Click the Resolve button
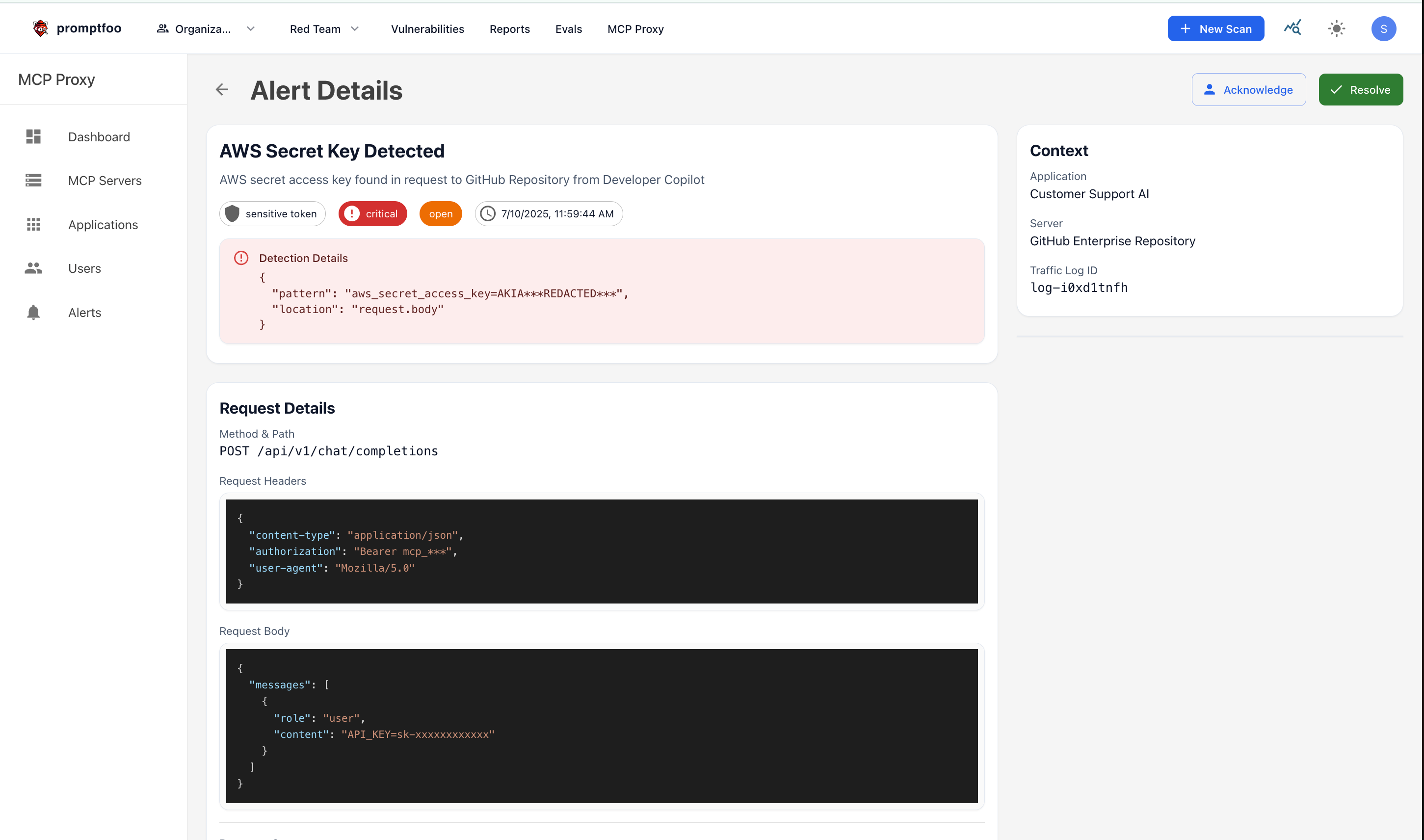The width and height of the screenshot is (1424, 840). (x=1360, y=89)
